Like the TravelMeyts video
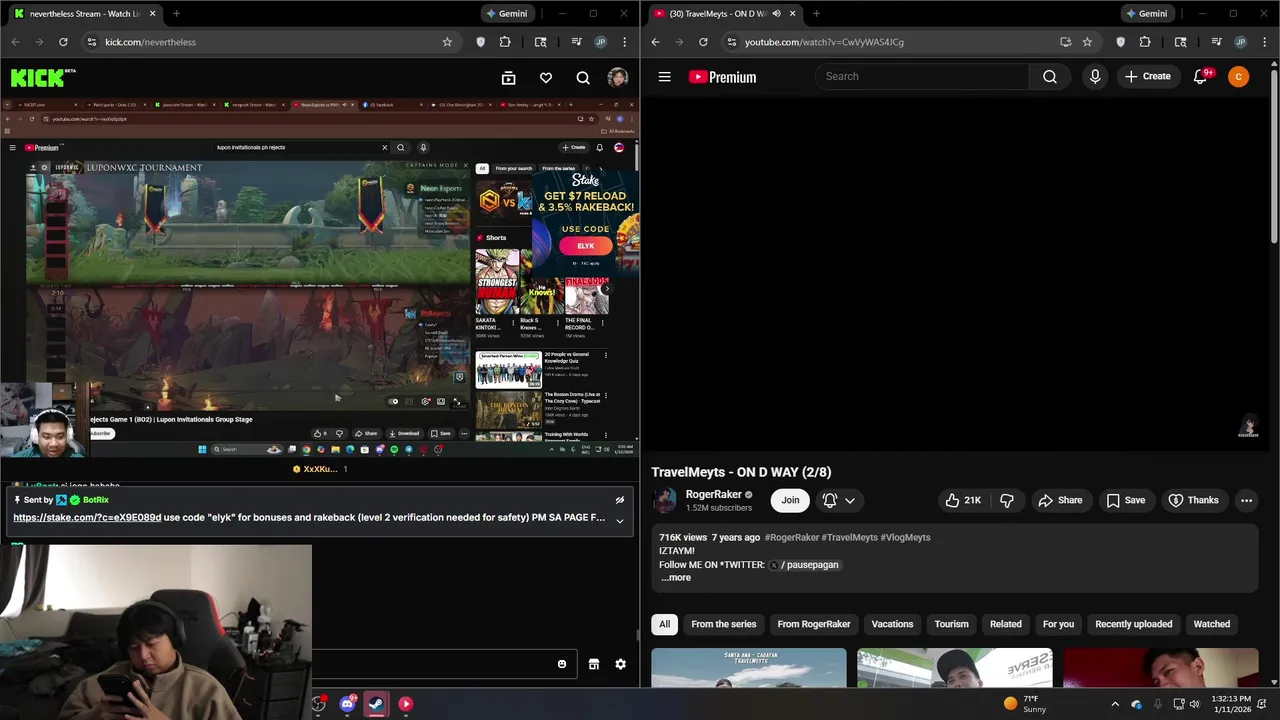1280x720 pixels. [963, 500]
